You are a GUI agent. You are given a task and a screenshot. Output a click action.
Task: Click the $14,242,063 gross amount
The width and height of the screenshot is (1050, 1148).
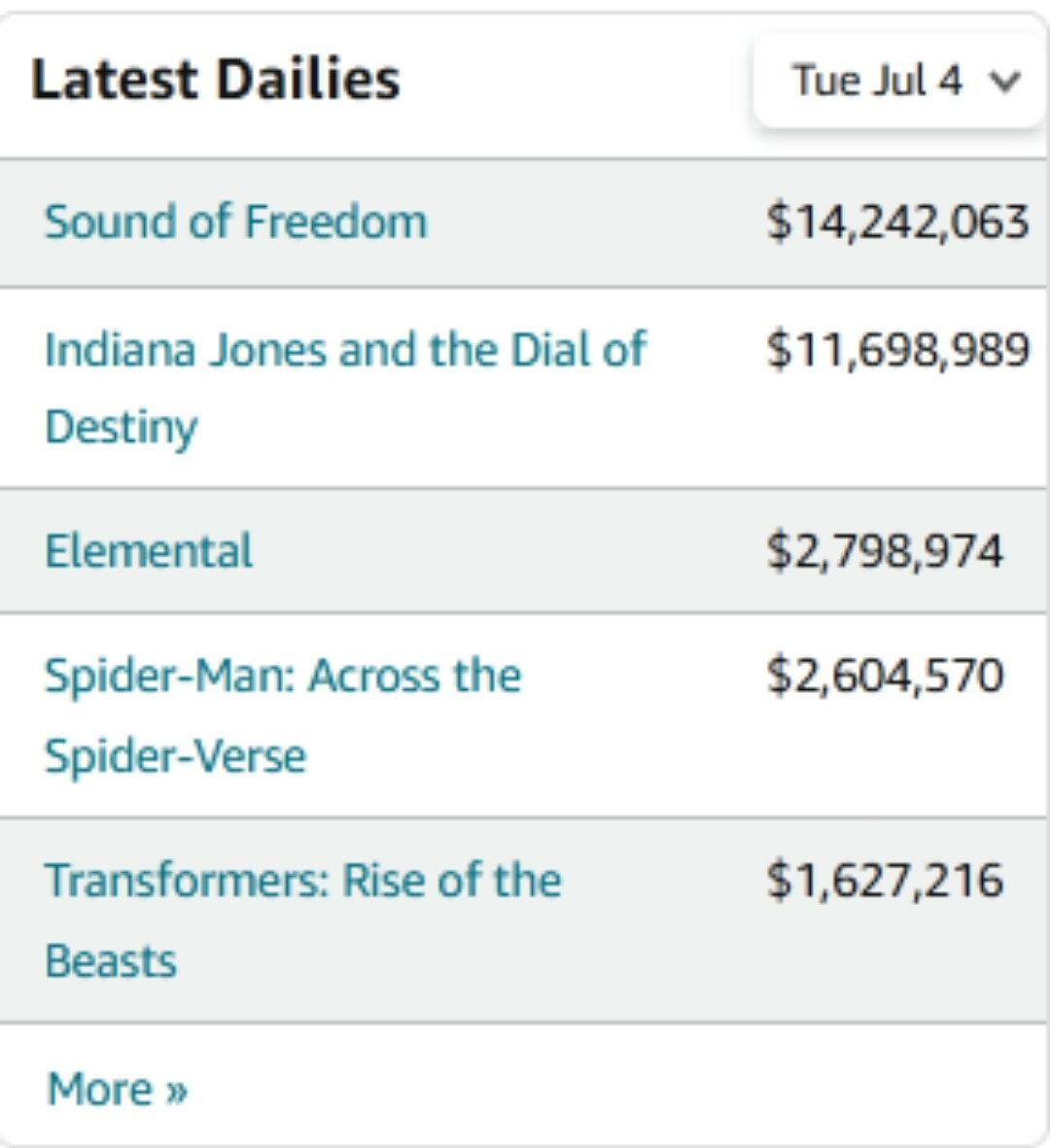pyautogui.click(x=897, y=222)
